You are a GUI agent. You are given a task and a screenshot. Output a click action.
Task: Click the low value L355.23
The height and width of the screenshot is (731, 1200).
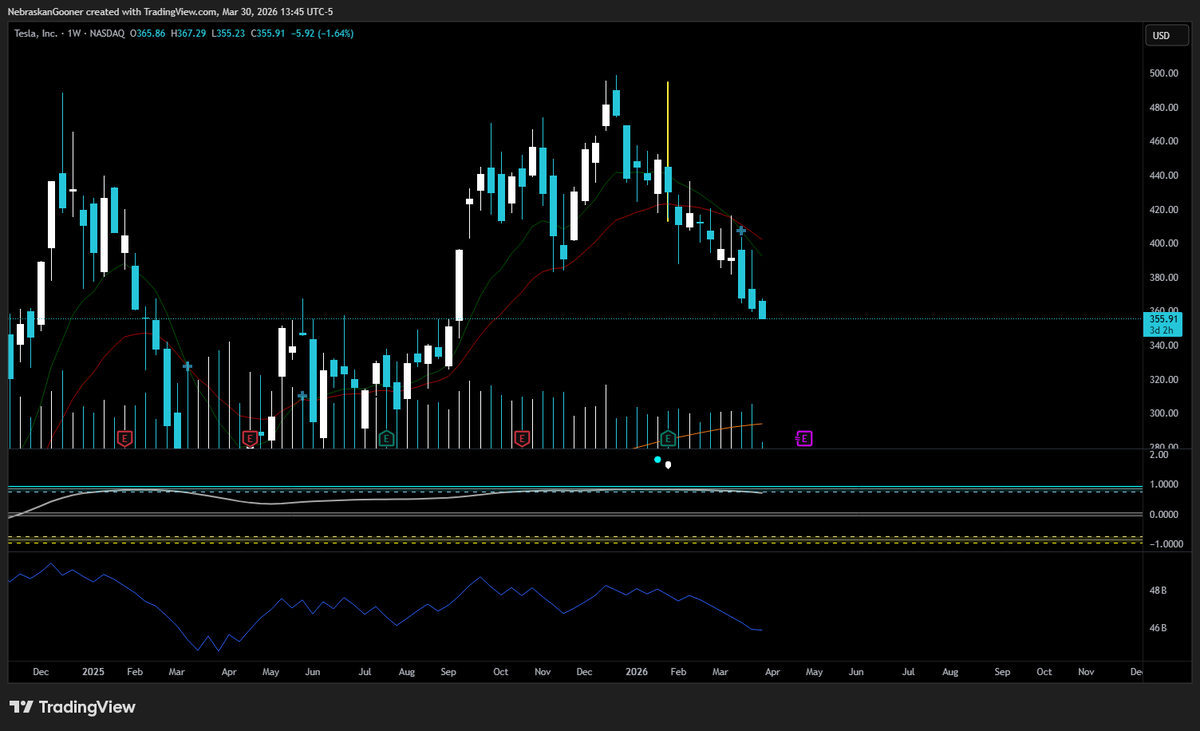[230, 33]
